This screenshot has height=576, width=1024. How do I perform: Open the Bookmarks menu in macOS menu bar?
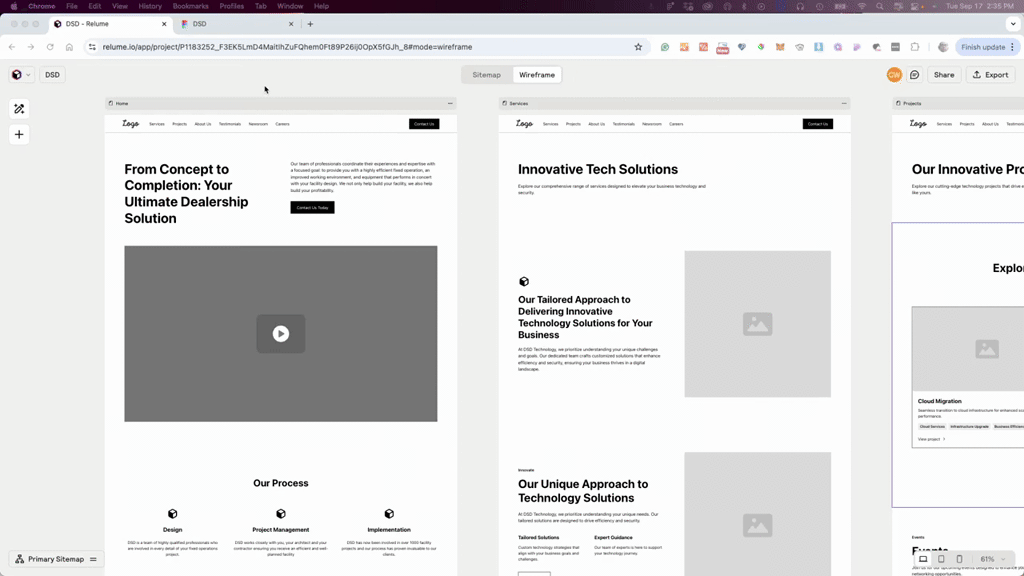point(190,6)
